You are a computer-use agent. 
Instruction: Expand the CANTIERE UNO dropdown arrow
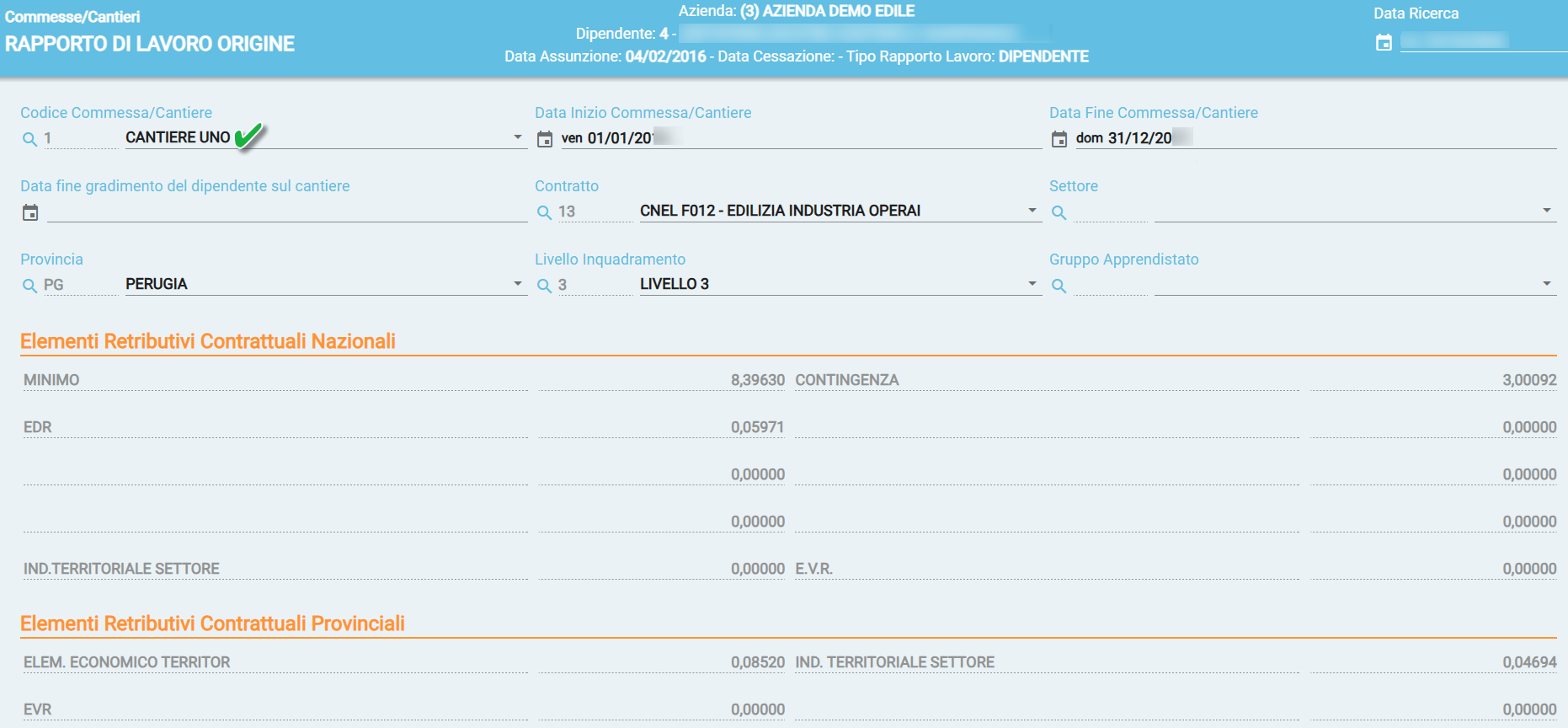pos(518,137)
